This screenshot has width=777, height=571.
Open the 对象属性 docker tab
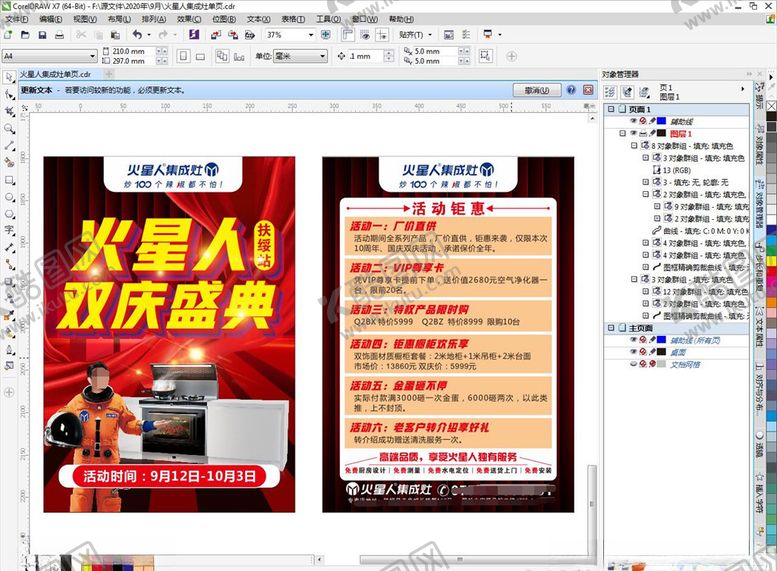759,145
